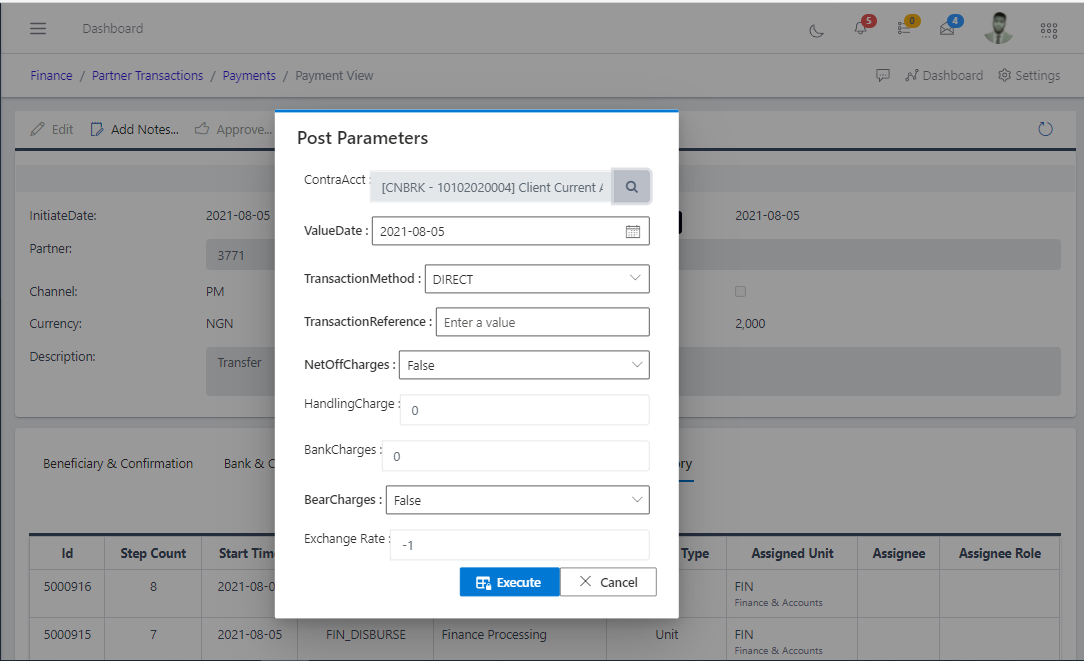Click the comment bubble icon near Dashboard
This screenshot has width=1084, height=661.
pyautogui.click(x=883, y=75)
